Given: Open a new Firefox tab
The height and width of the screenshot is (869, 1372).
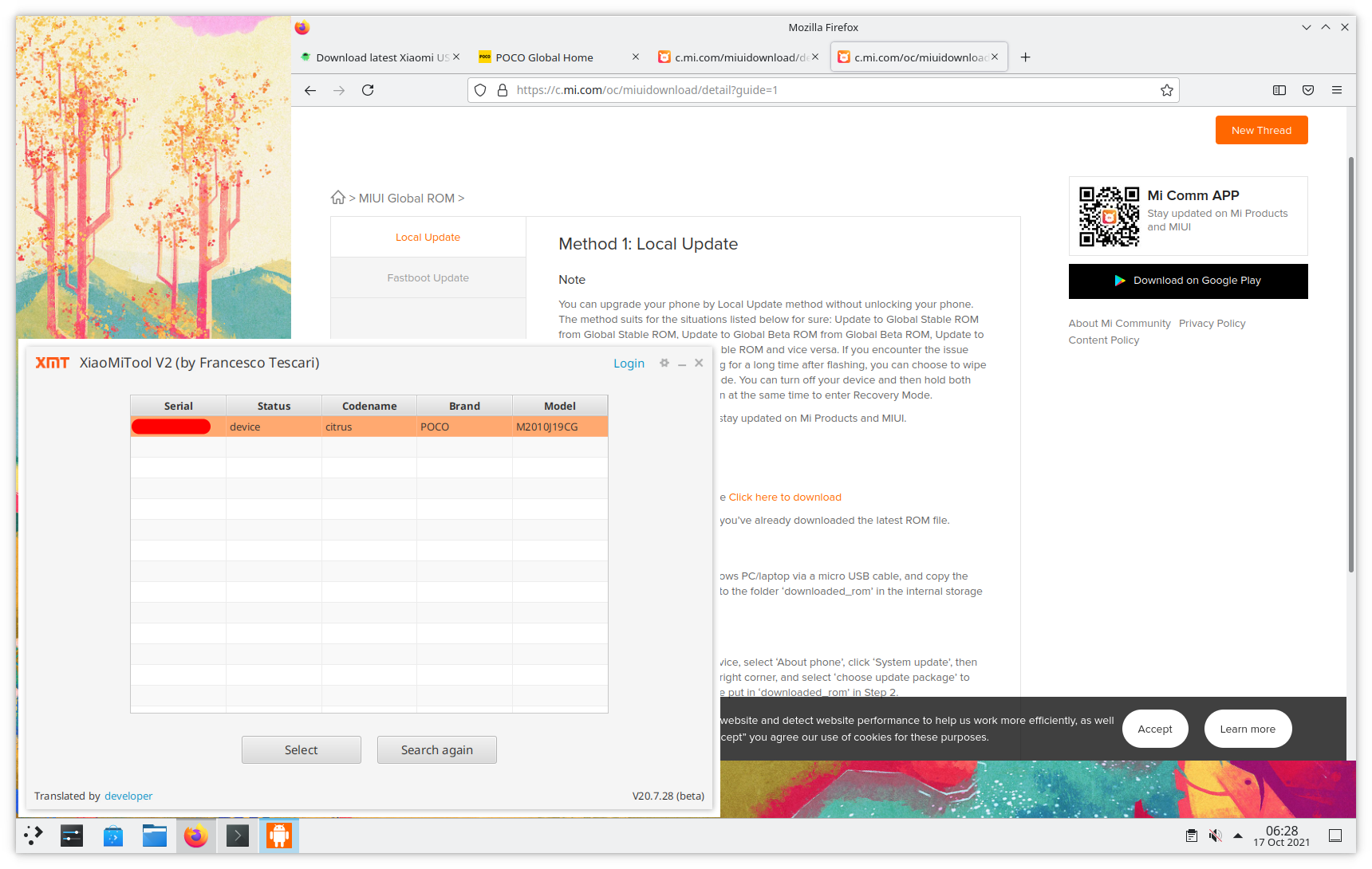Looking at the screenshot, I should (1026, 57).
